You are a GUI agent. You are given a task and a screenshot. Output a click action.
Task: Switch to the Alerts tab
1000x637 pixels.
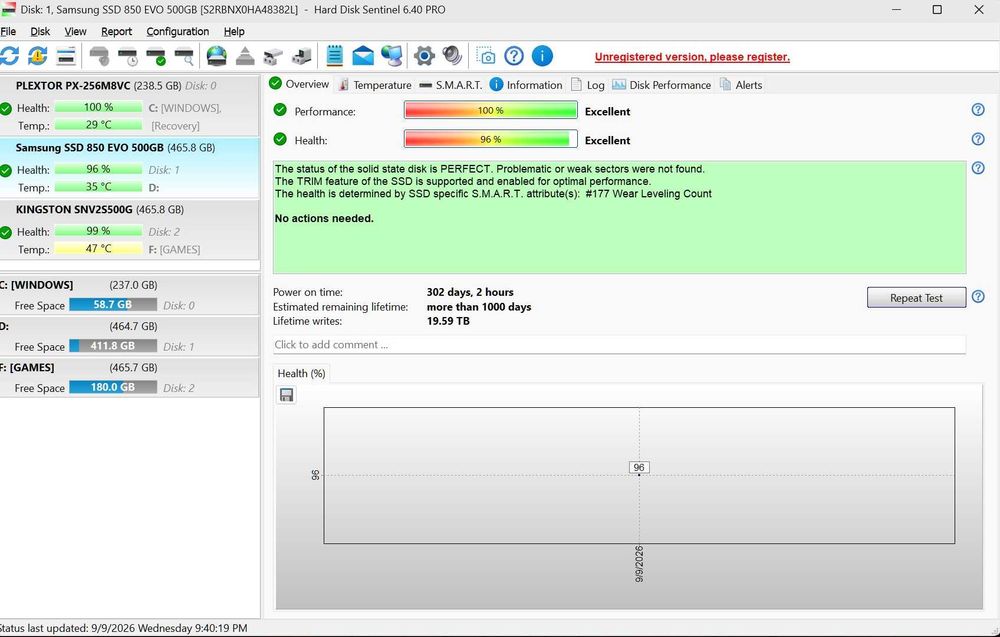point(741,85)
